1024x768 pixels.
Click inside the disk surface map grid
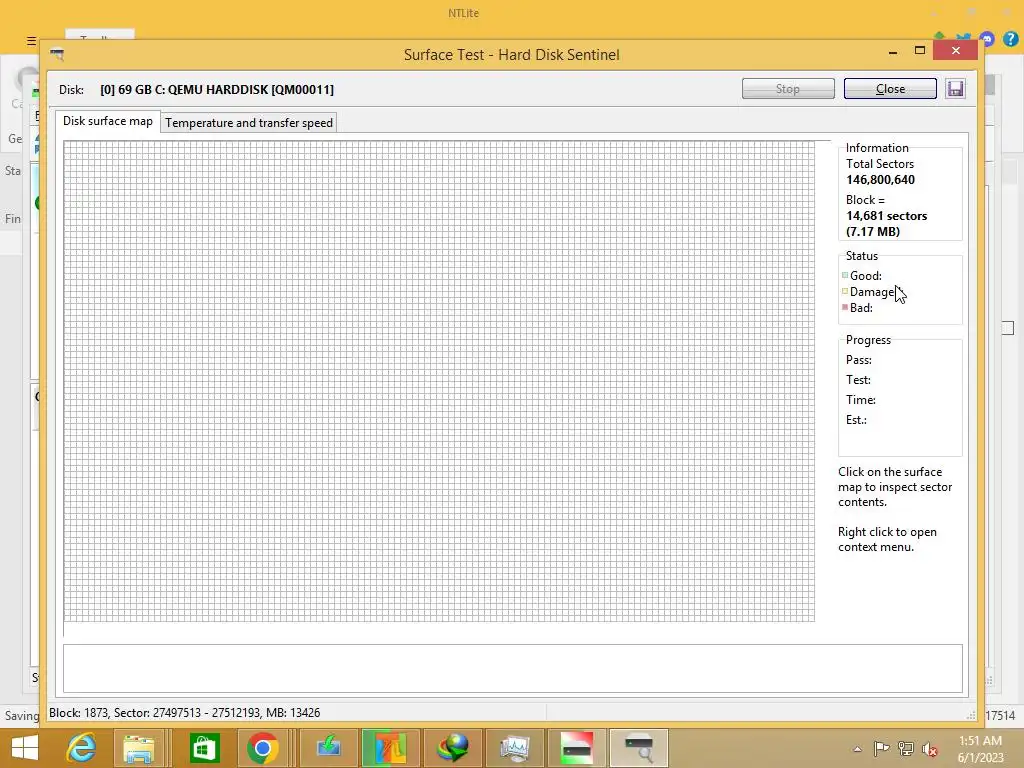click(x=439, y=381)
